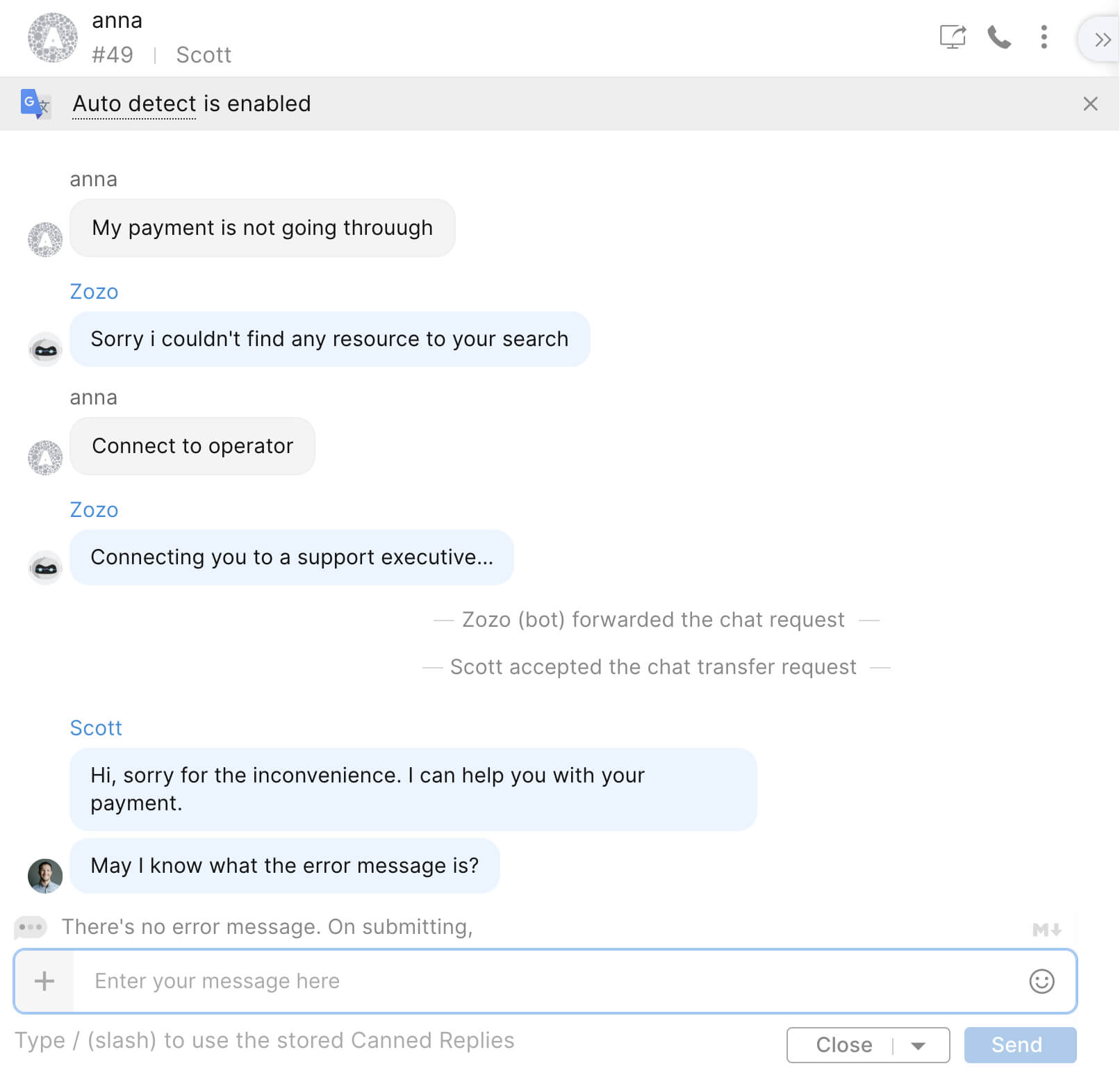Call the visitor using phone icon
1120x1091 pixels.
point(999,37)
